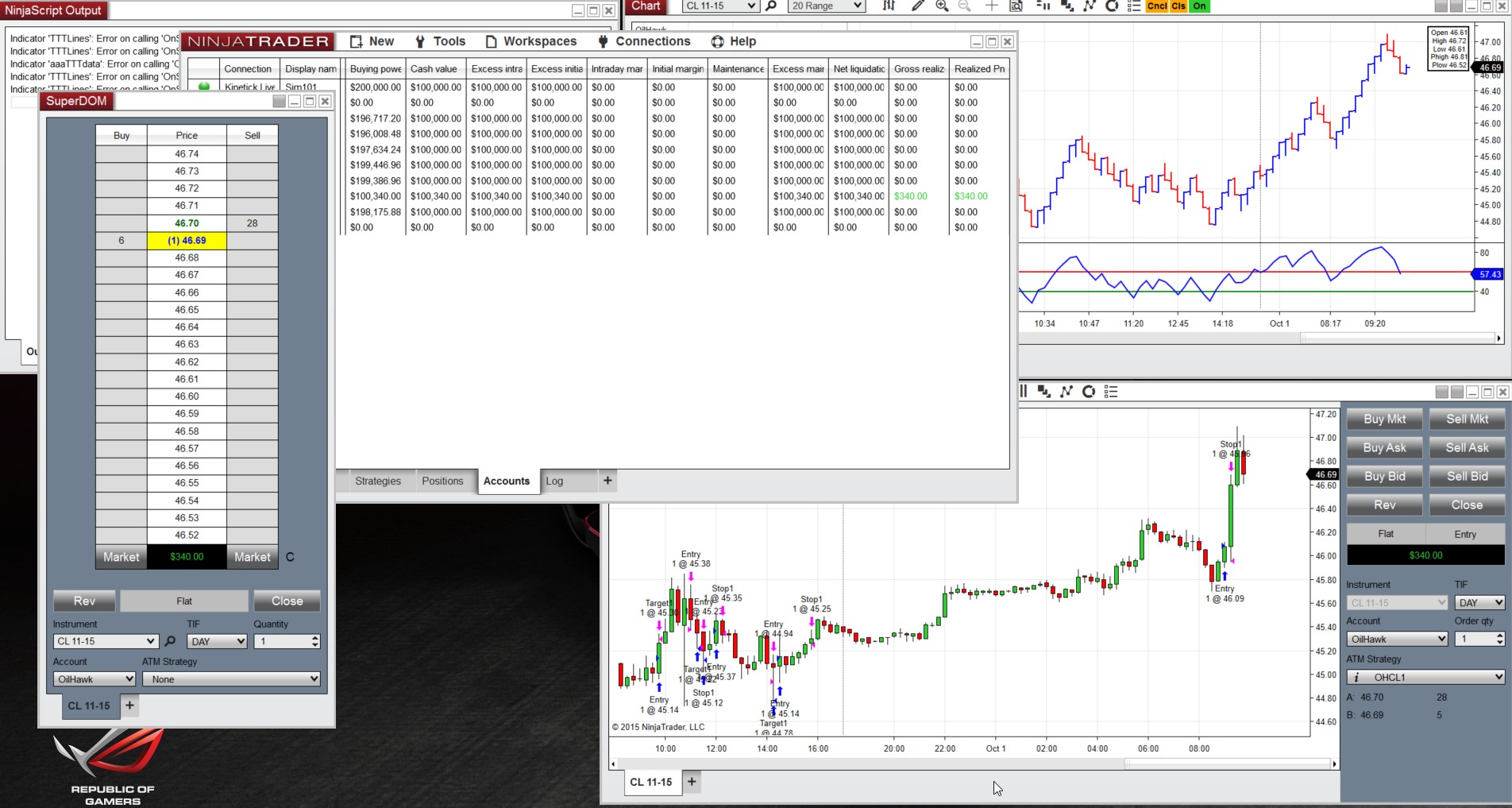Viewport: 1512px width, 808px height.
Task: Click the Cls button on top chart
Action: click(x=1178, y=6)
